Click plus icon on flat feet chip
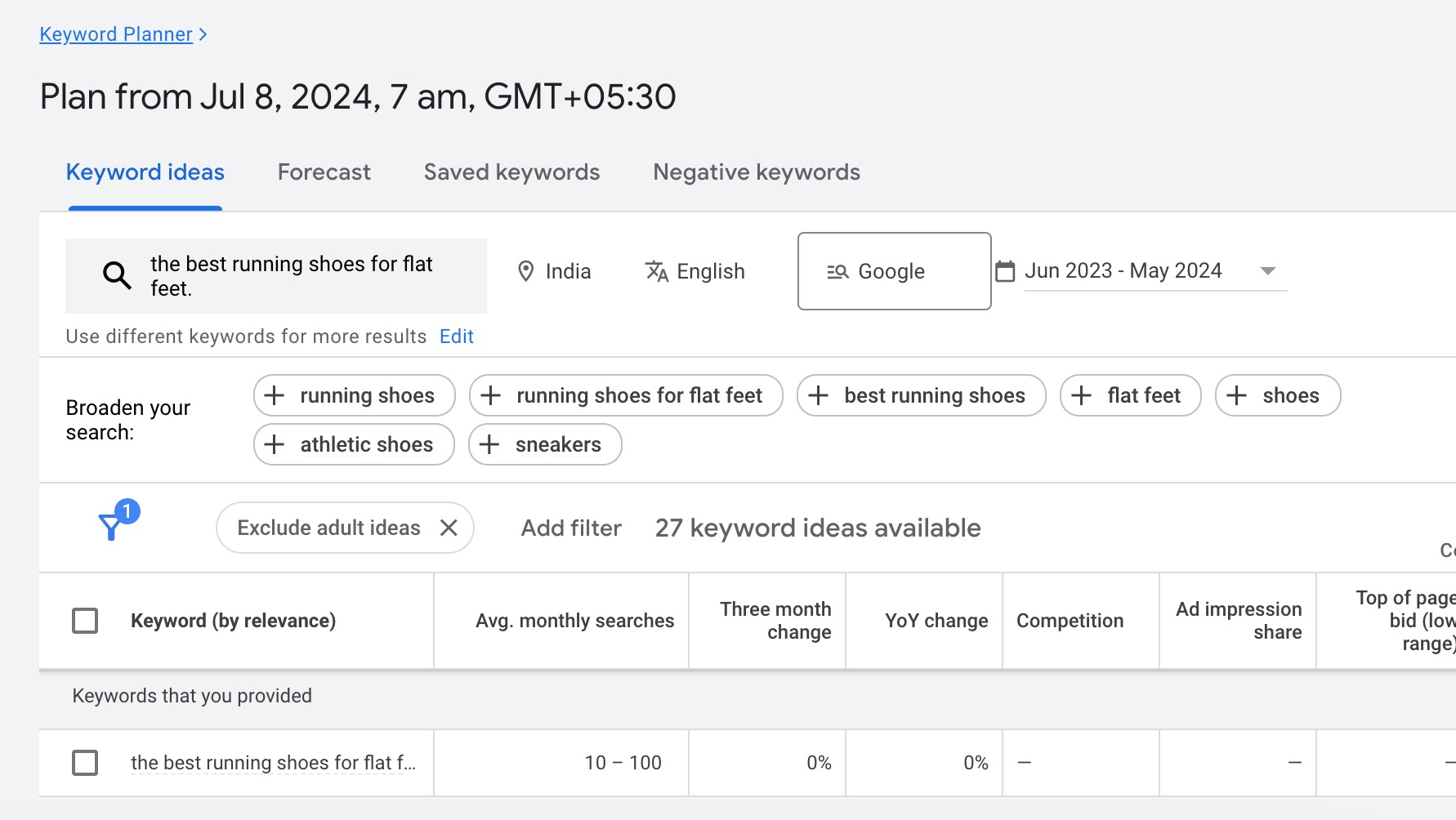Image resolution: width=1456 pixels, height=820 pixels. pyautogui.click(x=1081, y=395)
